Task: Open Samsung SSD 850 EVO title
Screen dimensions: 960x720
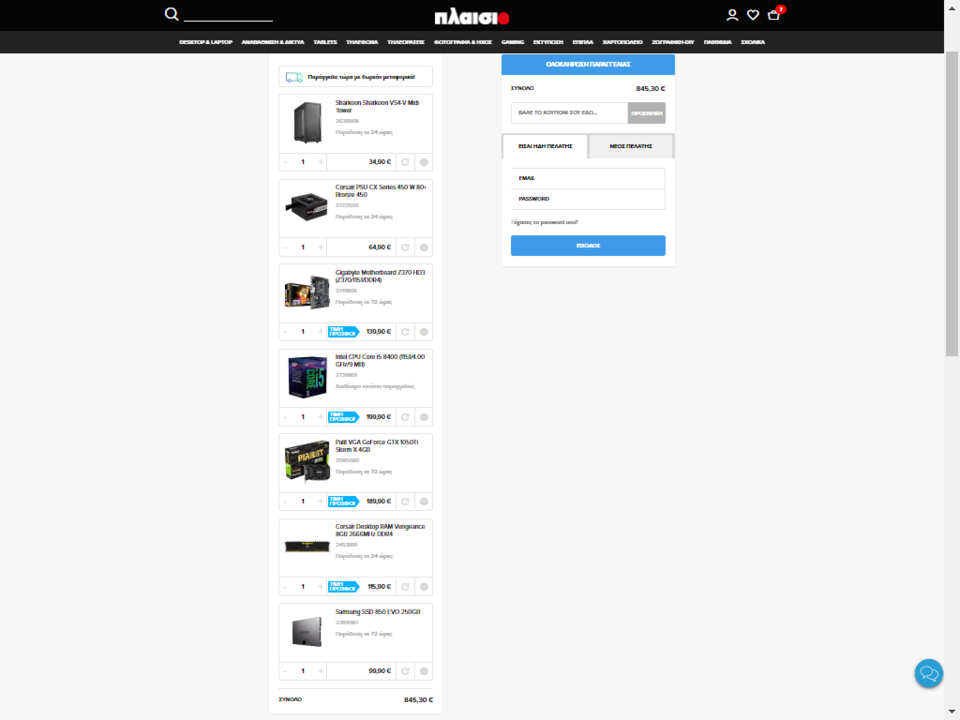Action: [378, 612]
